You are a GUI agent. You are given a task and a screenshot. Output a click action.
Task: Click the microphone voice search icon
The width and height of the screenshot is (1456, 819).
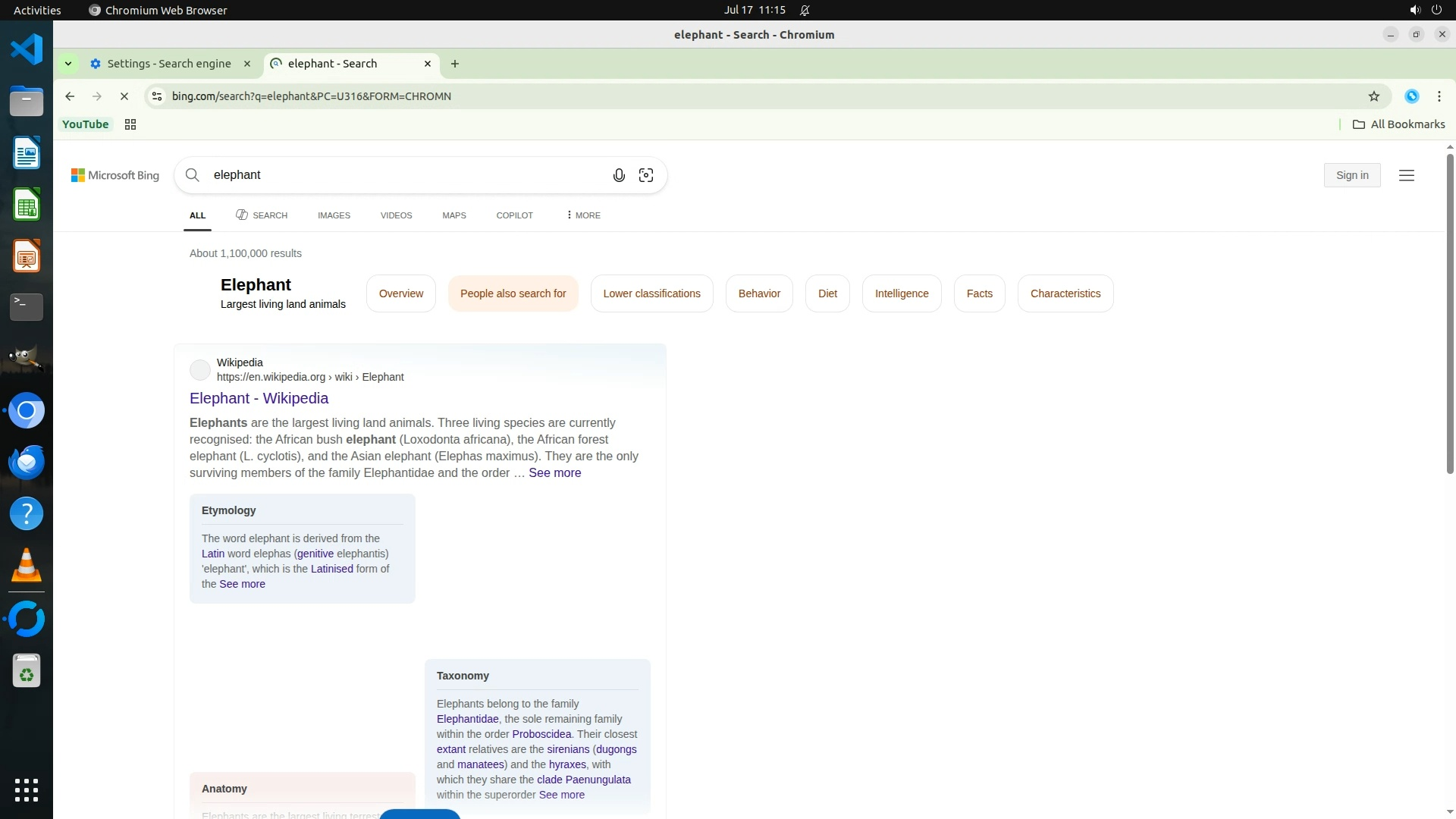(x=619, y=176)
